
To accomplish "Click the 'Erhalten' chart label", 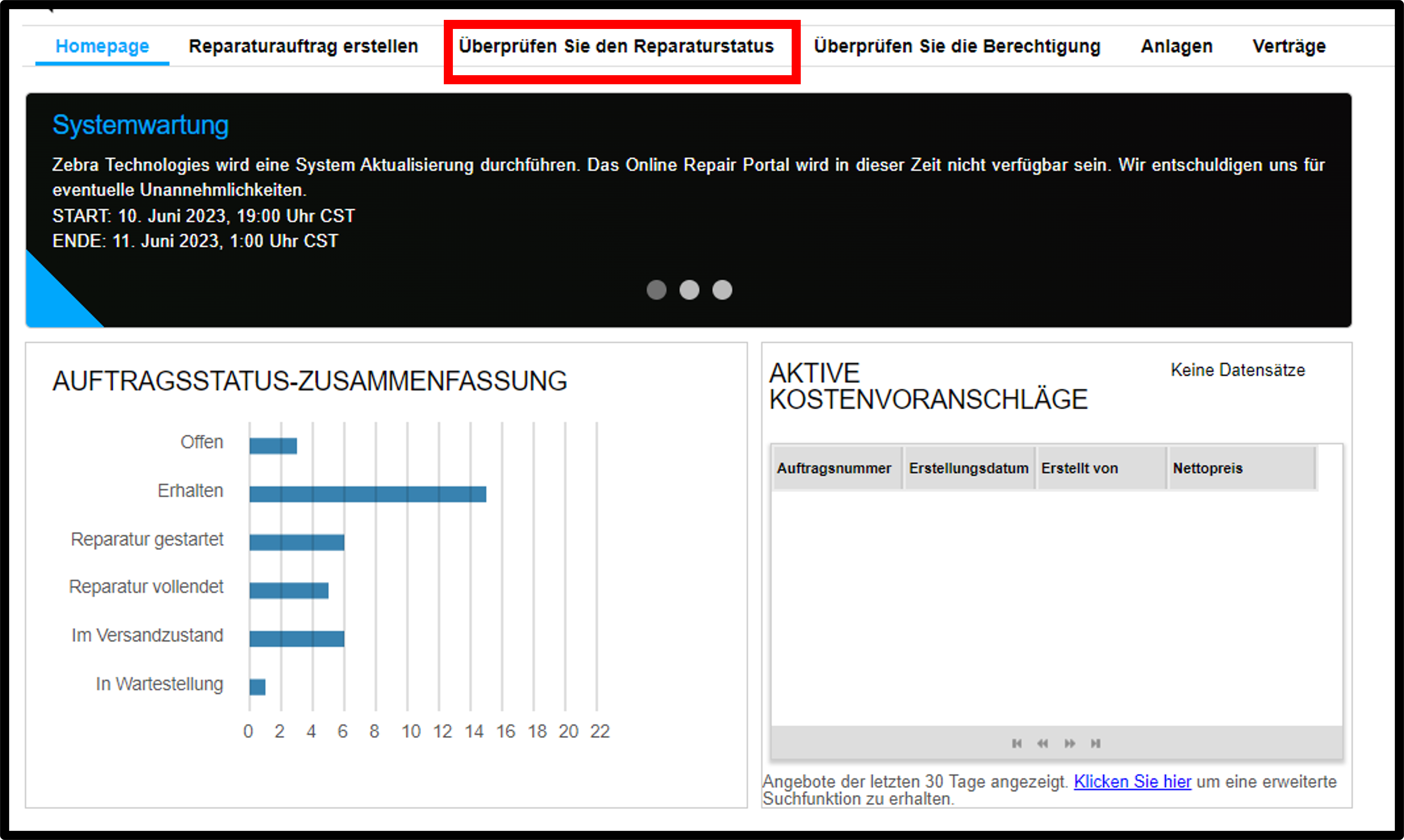I will click(x=190, y=491).
